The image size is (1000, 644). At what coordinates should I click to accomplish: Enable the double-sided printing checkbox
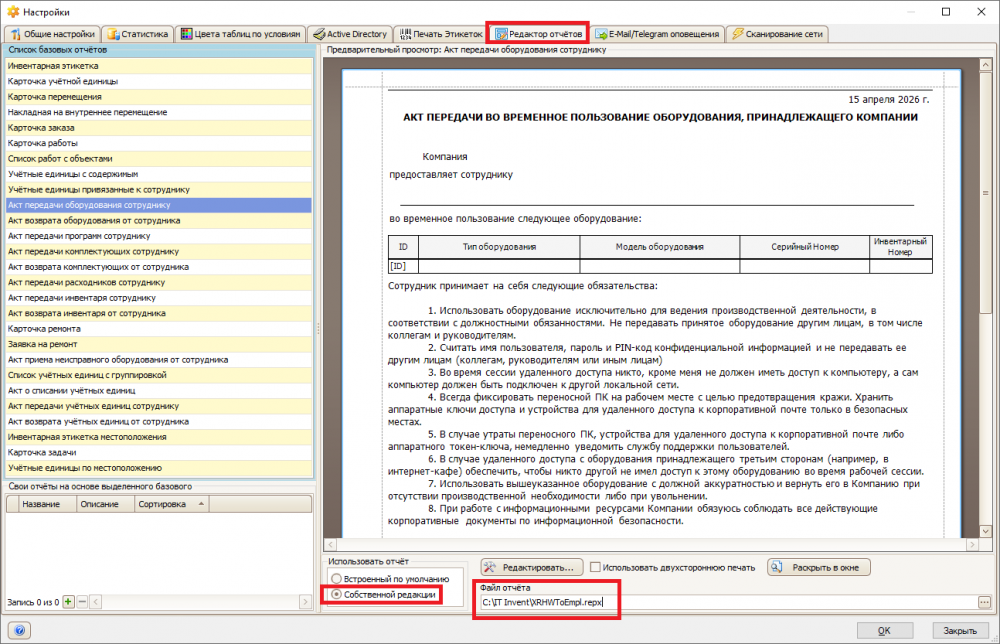[x=595, y=567]
